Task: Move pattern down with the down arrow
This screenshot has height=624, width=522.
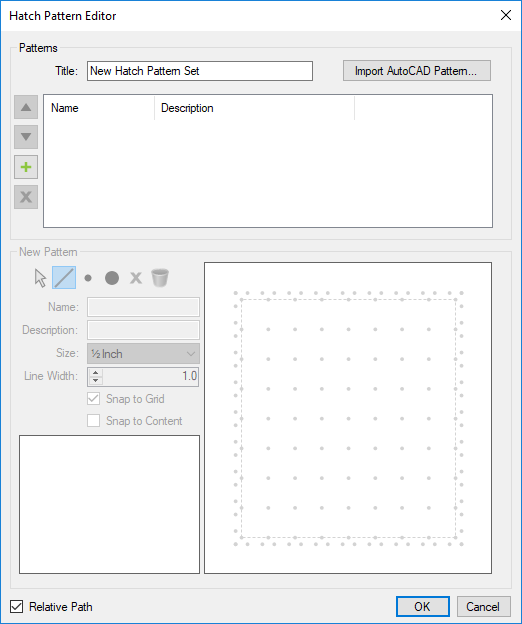Action: [26, 137]
